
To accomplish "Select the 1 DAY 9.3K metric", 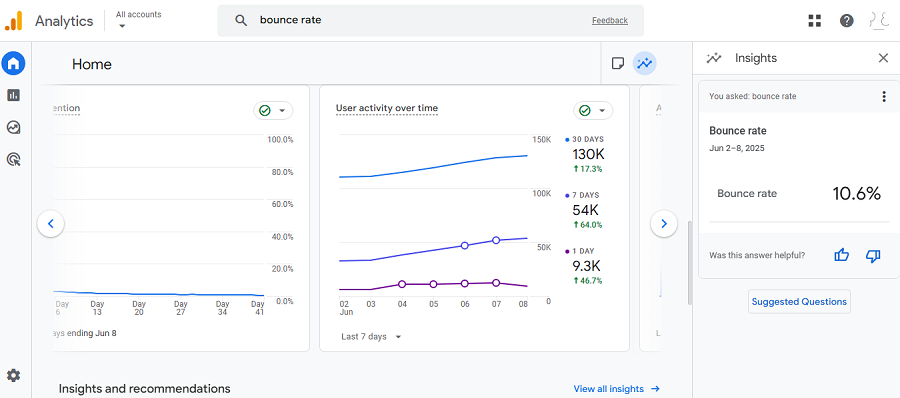I will point(584,265).
